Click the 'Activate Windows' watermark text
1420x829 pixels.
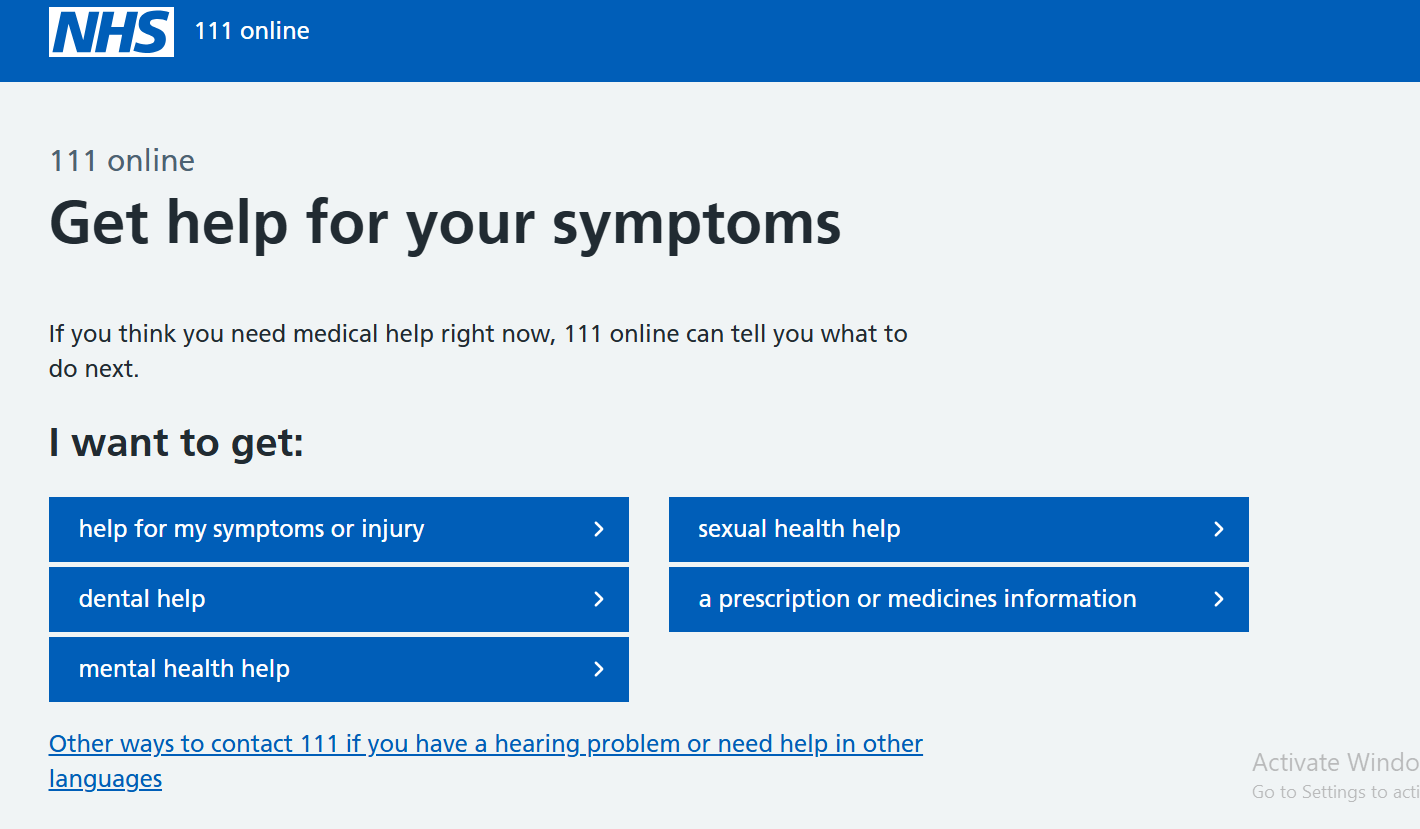(1335, 763)
